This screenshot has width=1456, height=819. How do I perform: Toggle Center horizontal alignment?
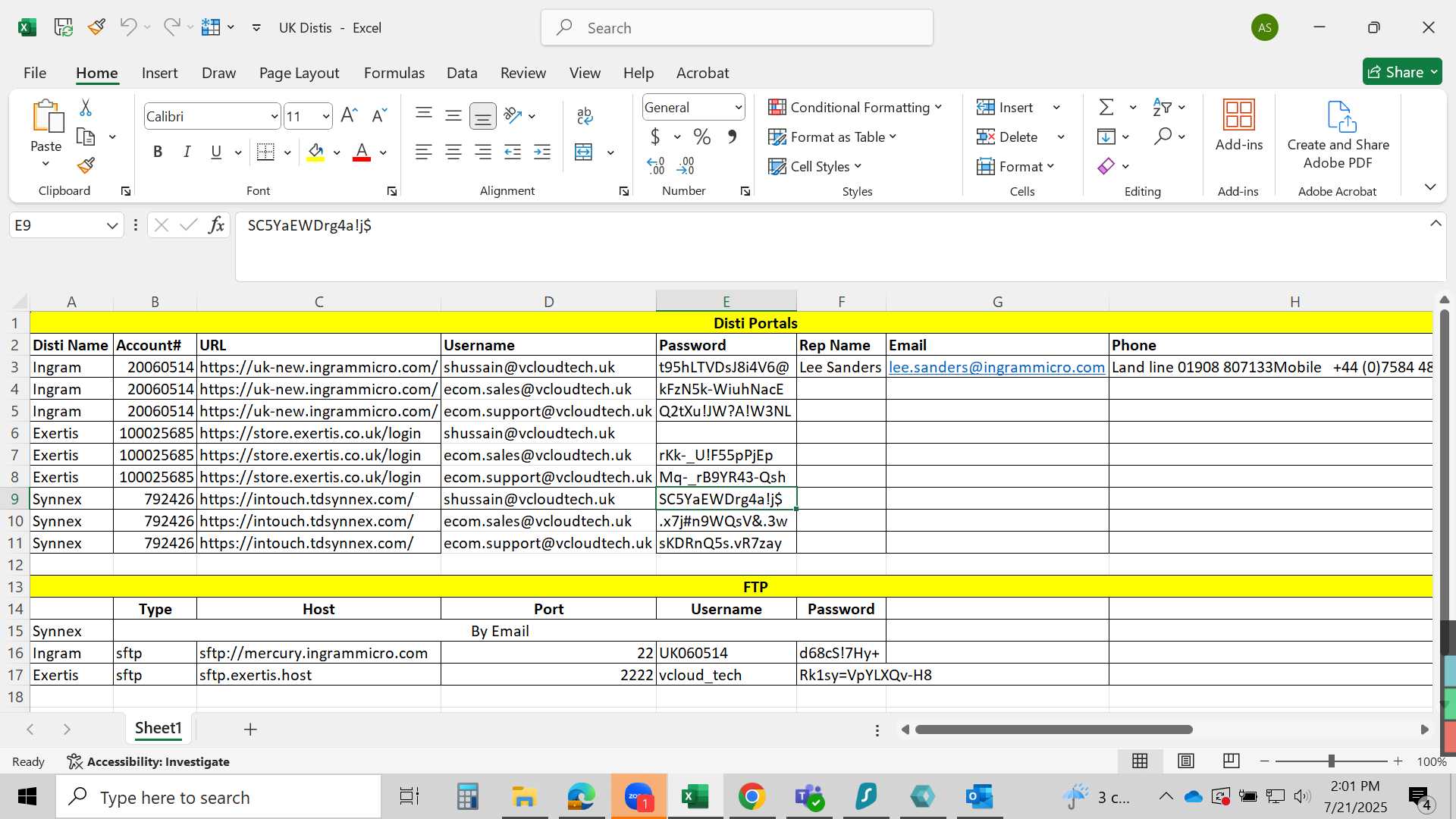point(453,152)
